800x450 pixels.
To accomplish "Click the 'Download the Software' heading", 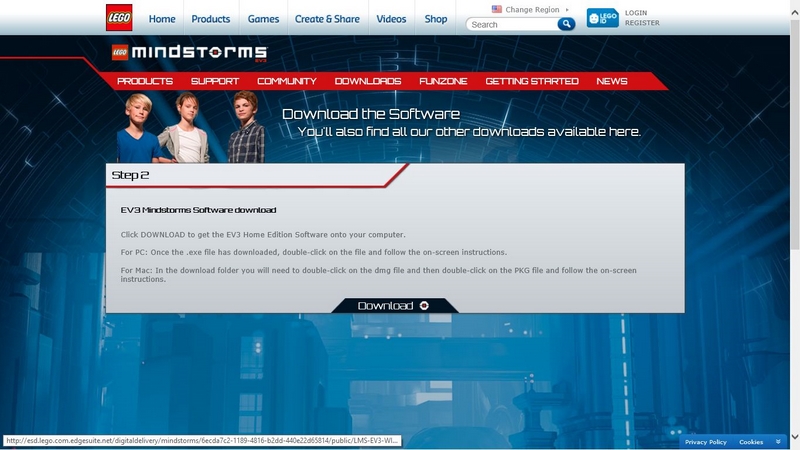I will [371, 114].
